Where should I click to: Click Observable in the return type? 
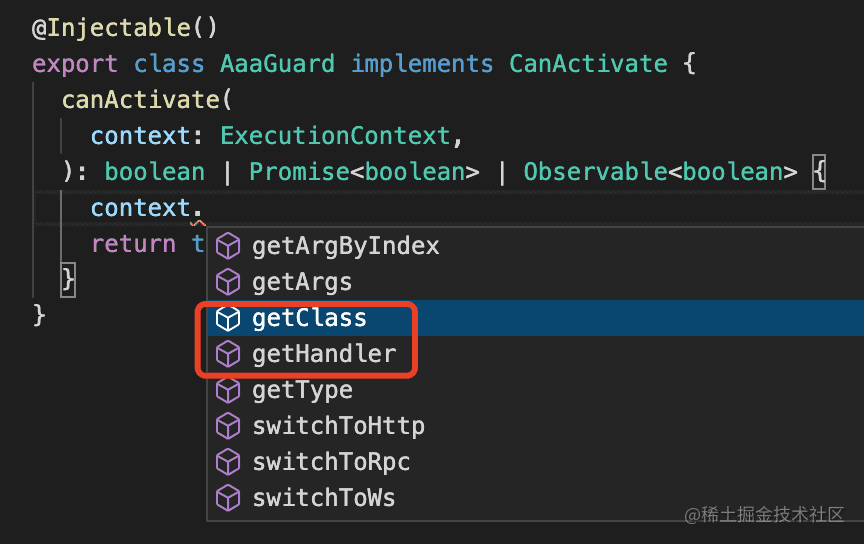[x=595, y=172]
